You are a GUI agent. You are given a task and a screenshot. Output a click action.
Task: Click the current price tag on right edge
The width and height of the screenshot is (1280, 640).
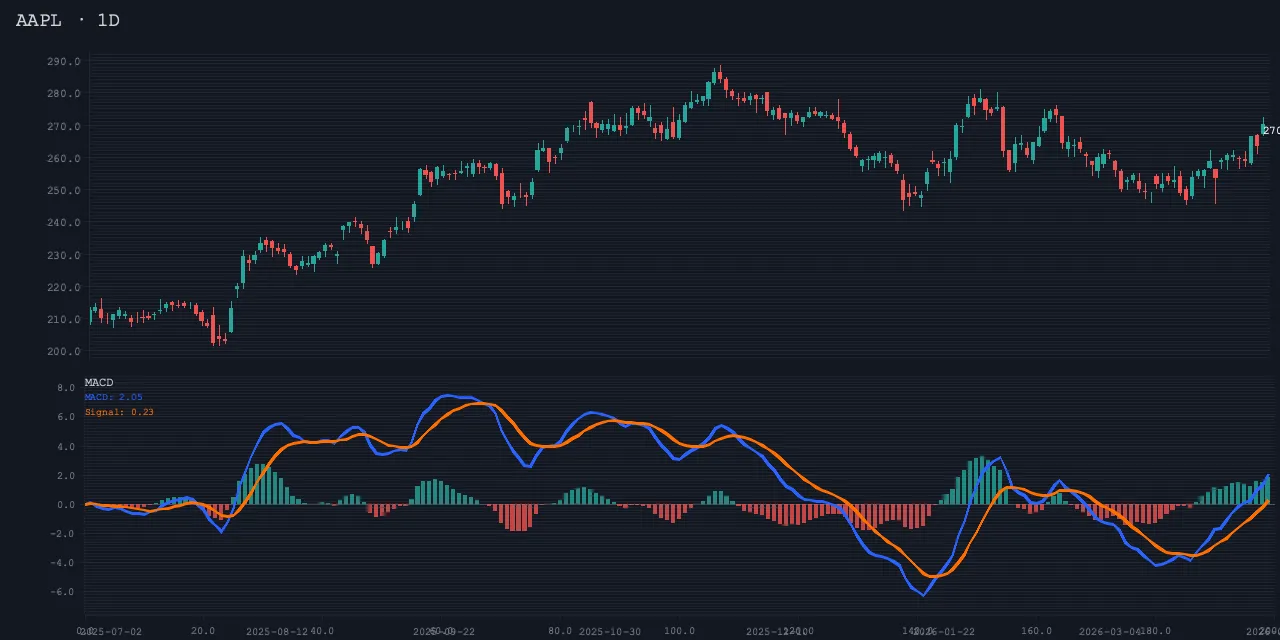click(x=1270, y=131)
